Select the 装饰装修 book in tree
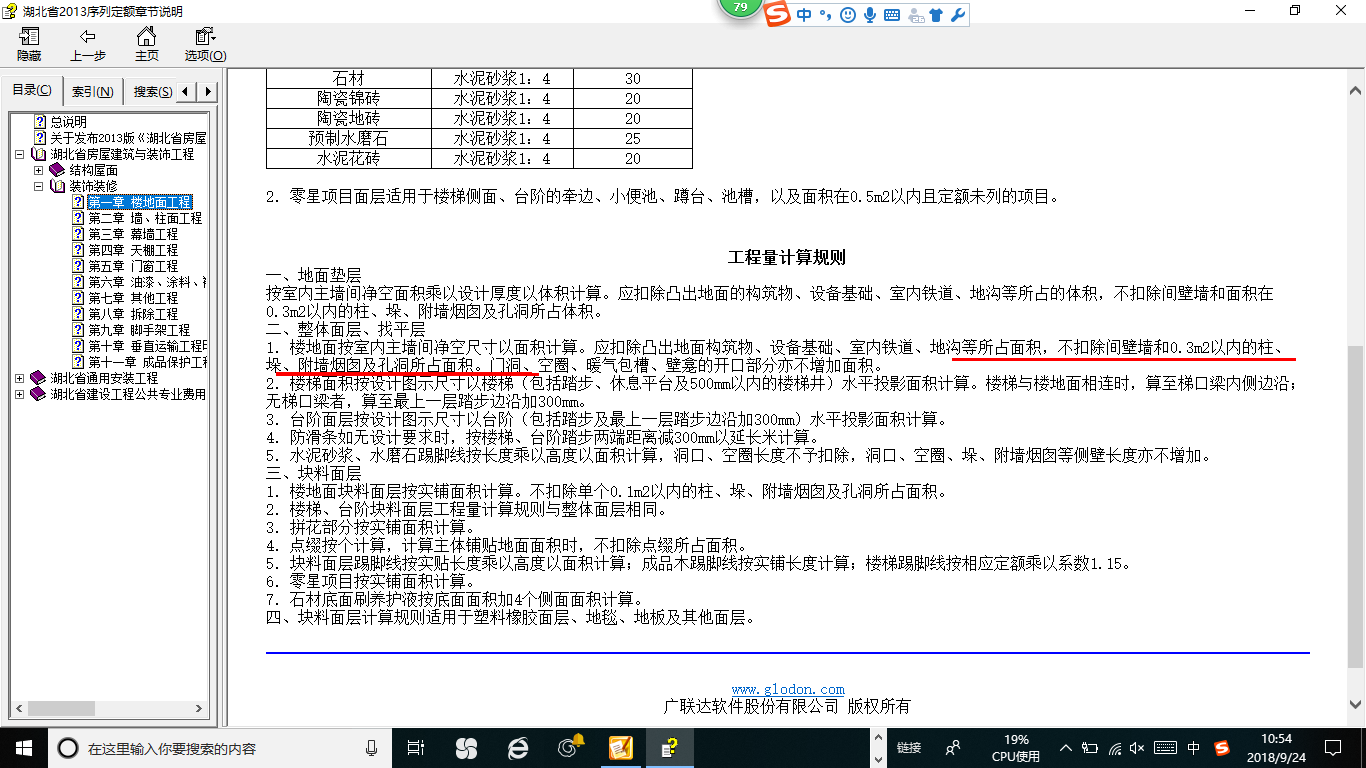This screenshot has height=768, width=1366. [92, 186]
